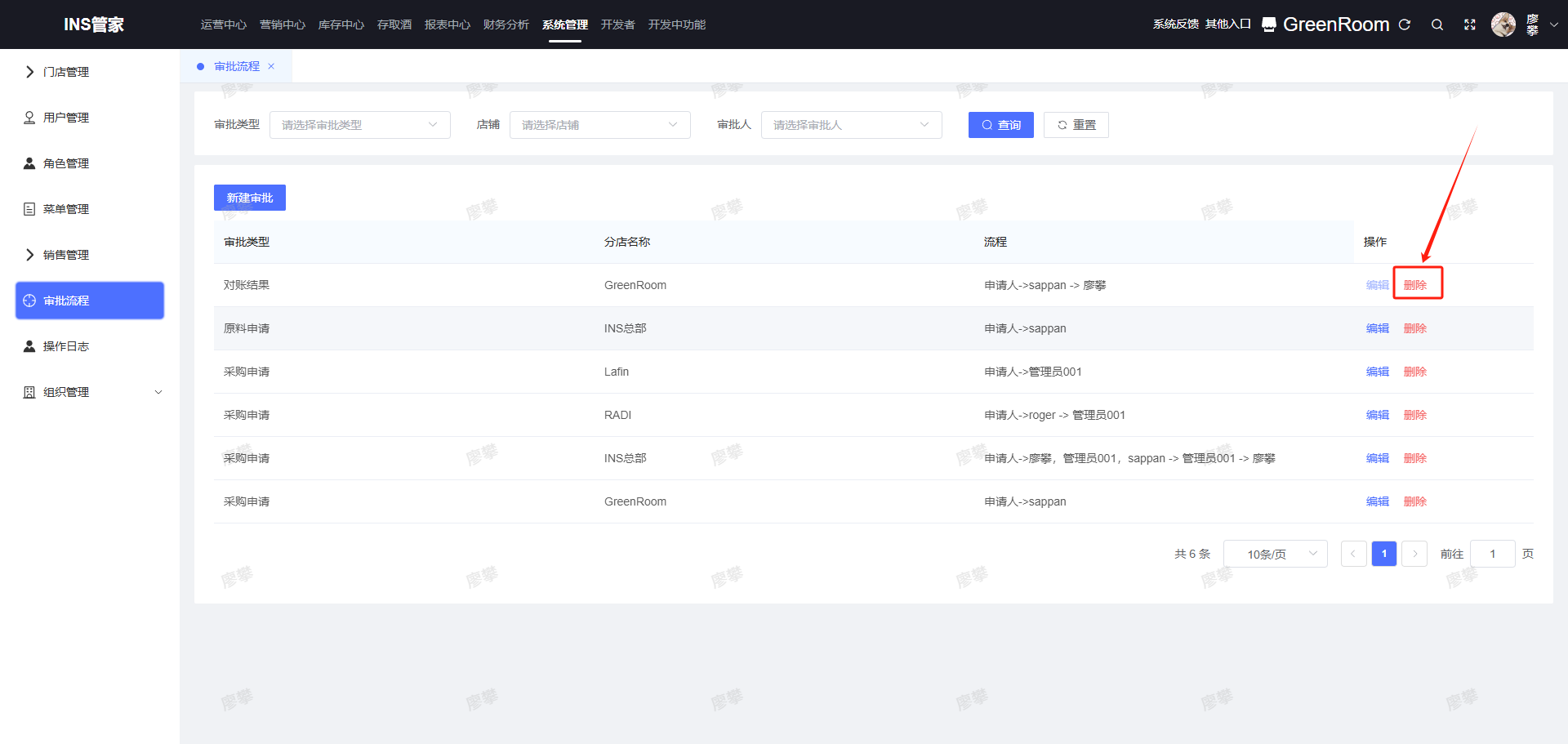Open the 请选择店铺 dropdown

pyautogui.click(x=600, y=125)
